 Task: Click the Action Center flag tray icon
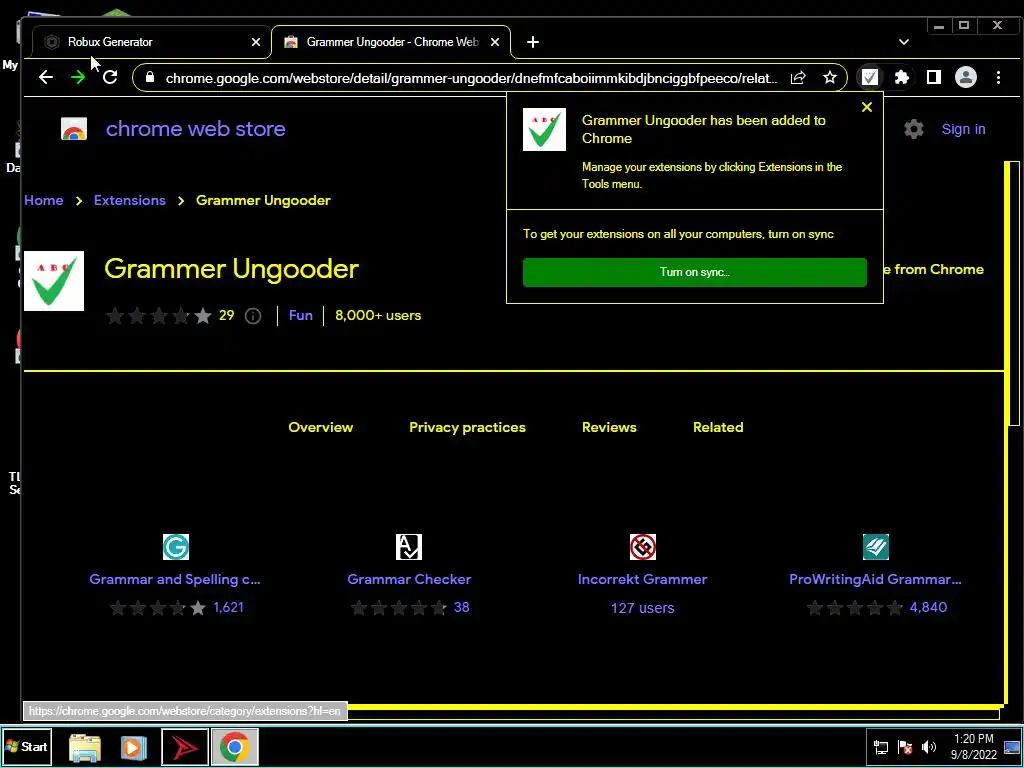(904, 747)
